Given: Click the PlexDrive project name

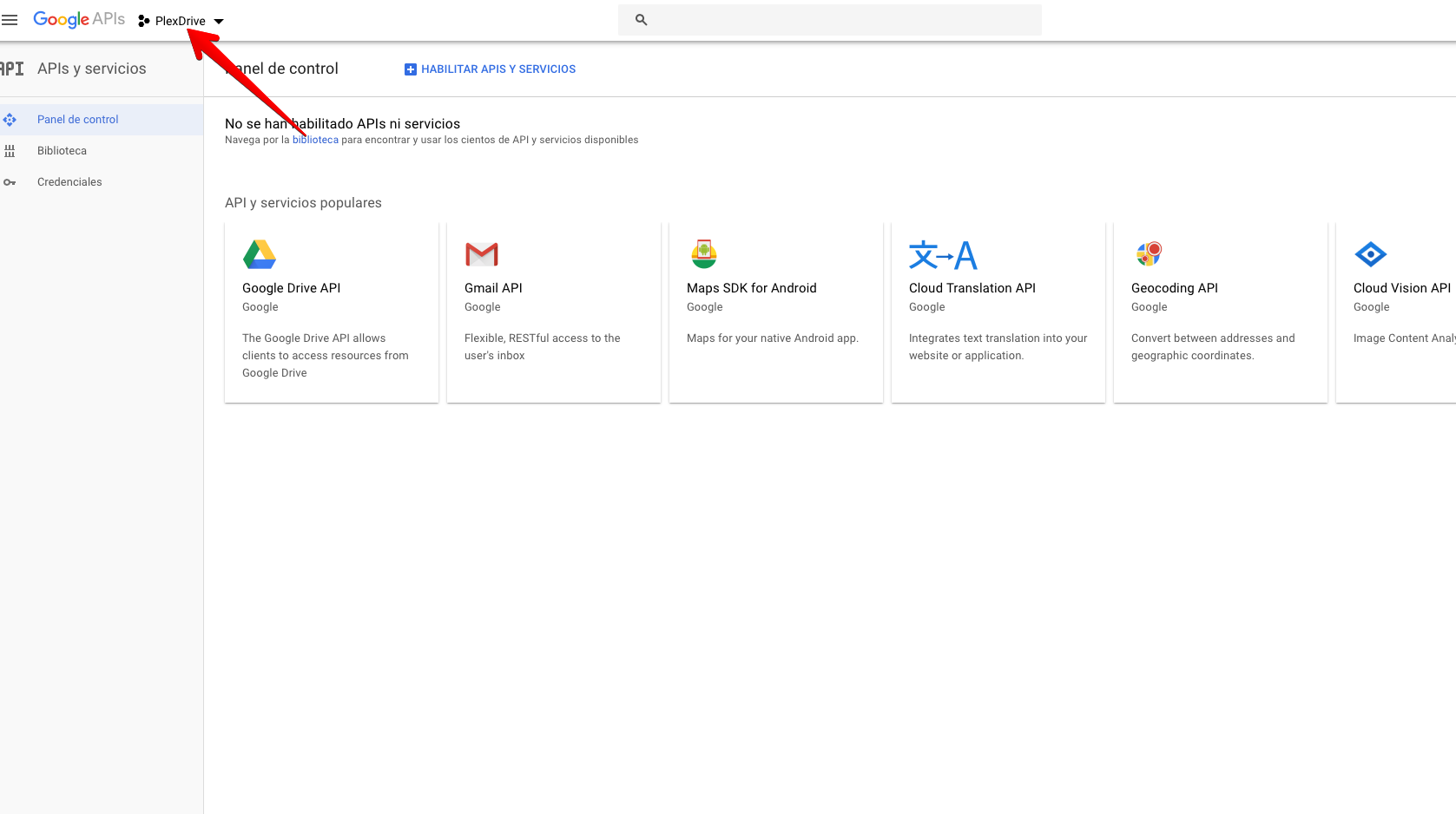Looking at the screenshot, I should pos(181,21).
